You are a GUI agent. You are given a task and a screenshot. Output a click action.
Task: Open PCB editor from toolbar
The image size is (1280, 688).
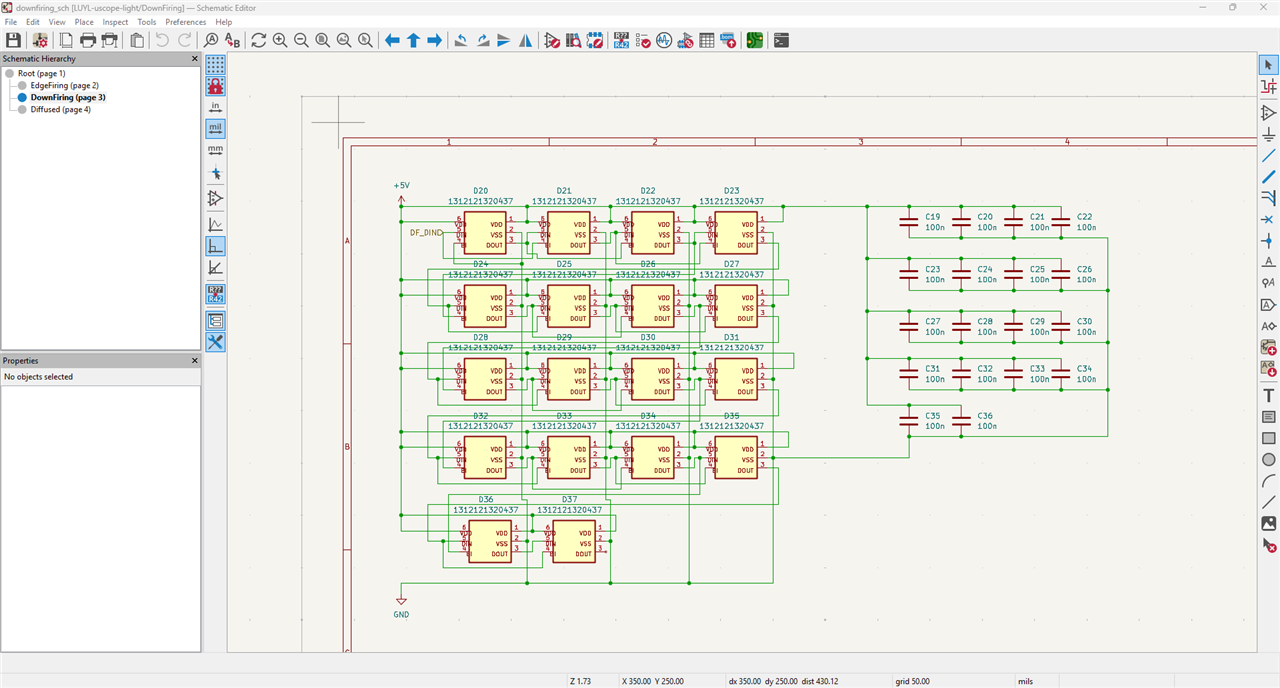[x=754, y=40]
